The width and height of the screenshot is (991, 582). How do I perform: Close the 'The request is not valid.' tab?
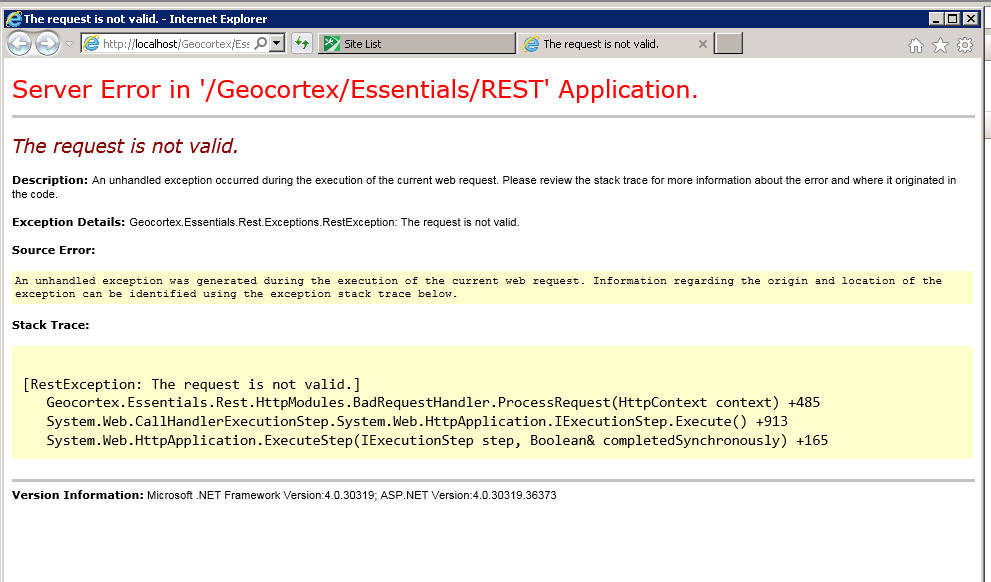(702, 44)
